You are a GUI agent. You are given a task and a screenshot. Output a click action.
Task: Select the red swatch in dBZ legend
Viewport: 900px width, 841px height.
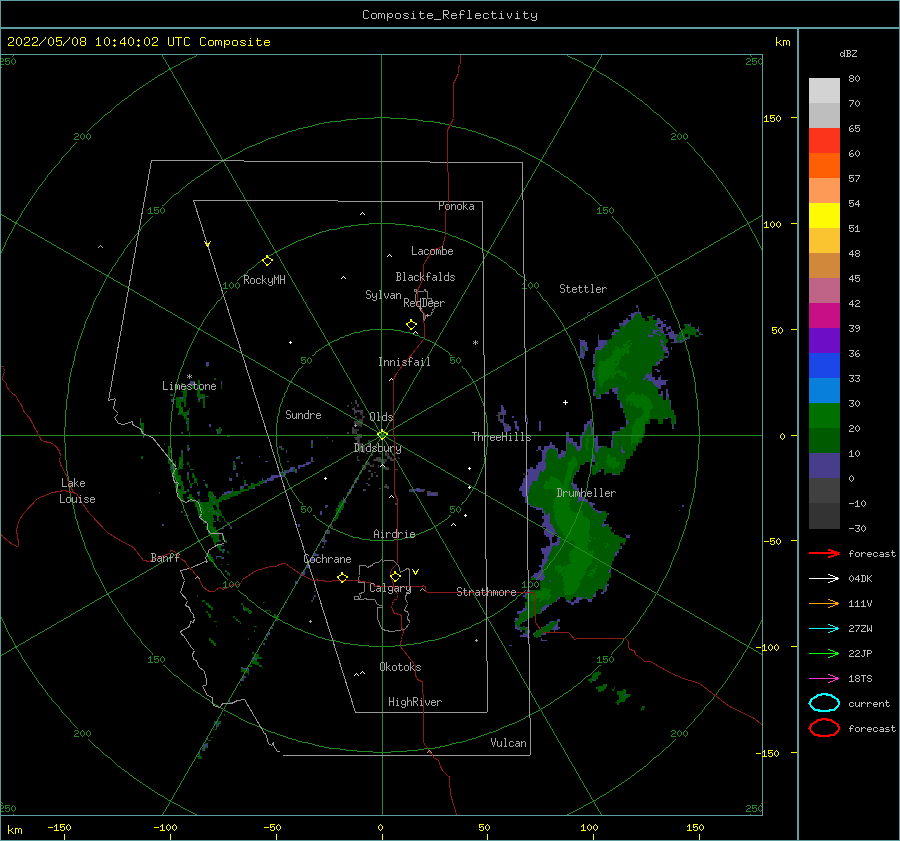(x=824, y=141)
